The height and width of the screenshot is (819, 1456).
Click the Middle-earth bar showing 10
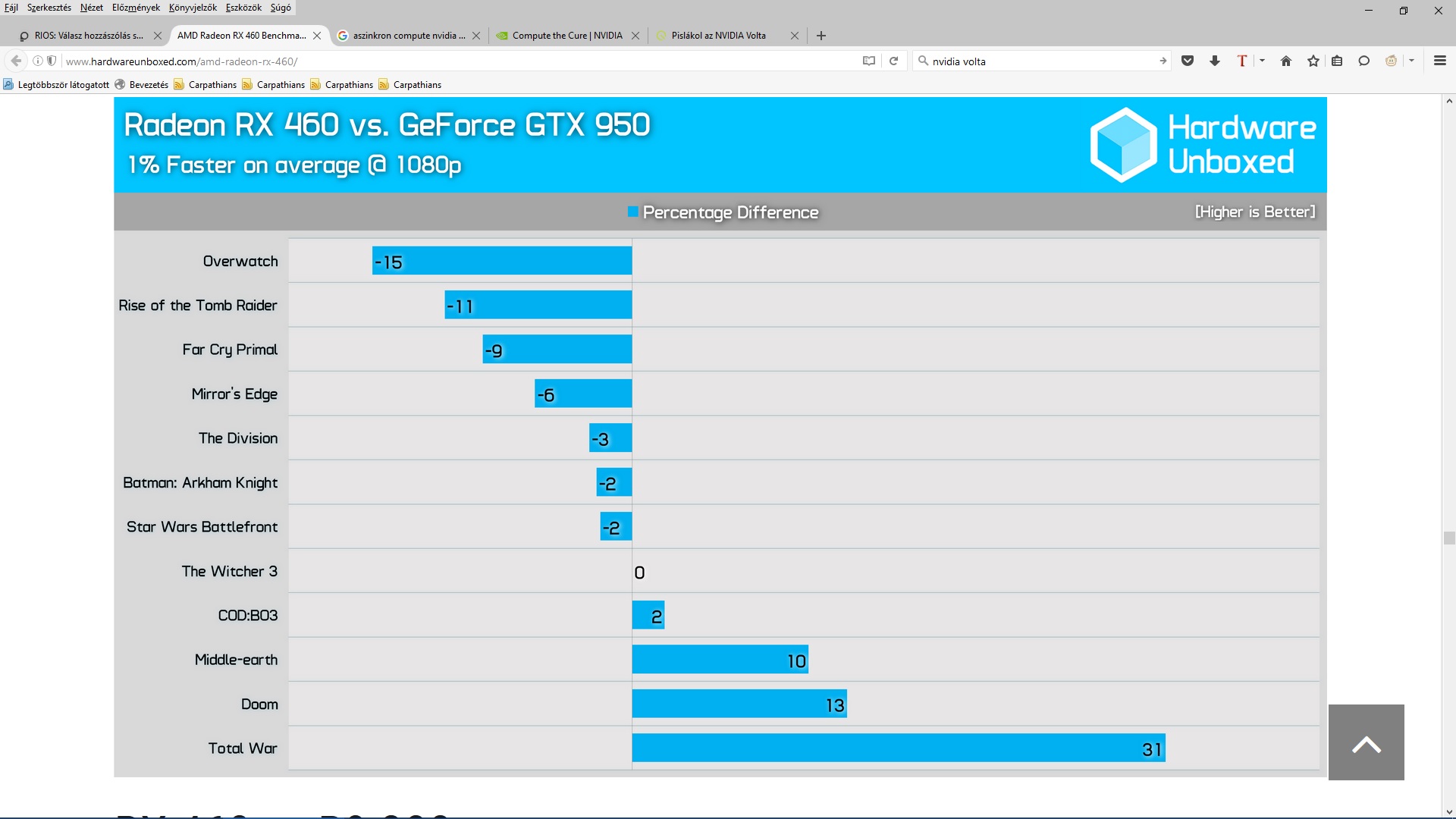coord(720,659)
